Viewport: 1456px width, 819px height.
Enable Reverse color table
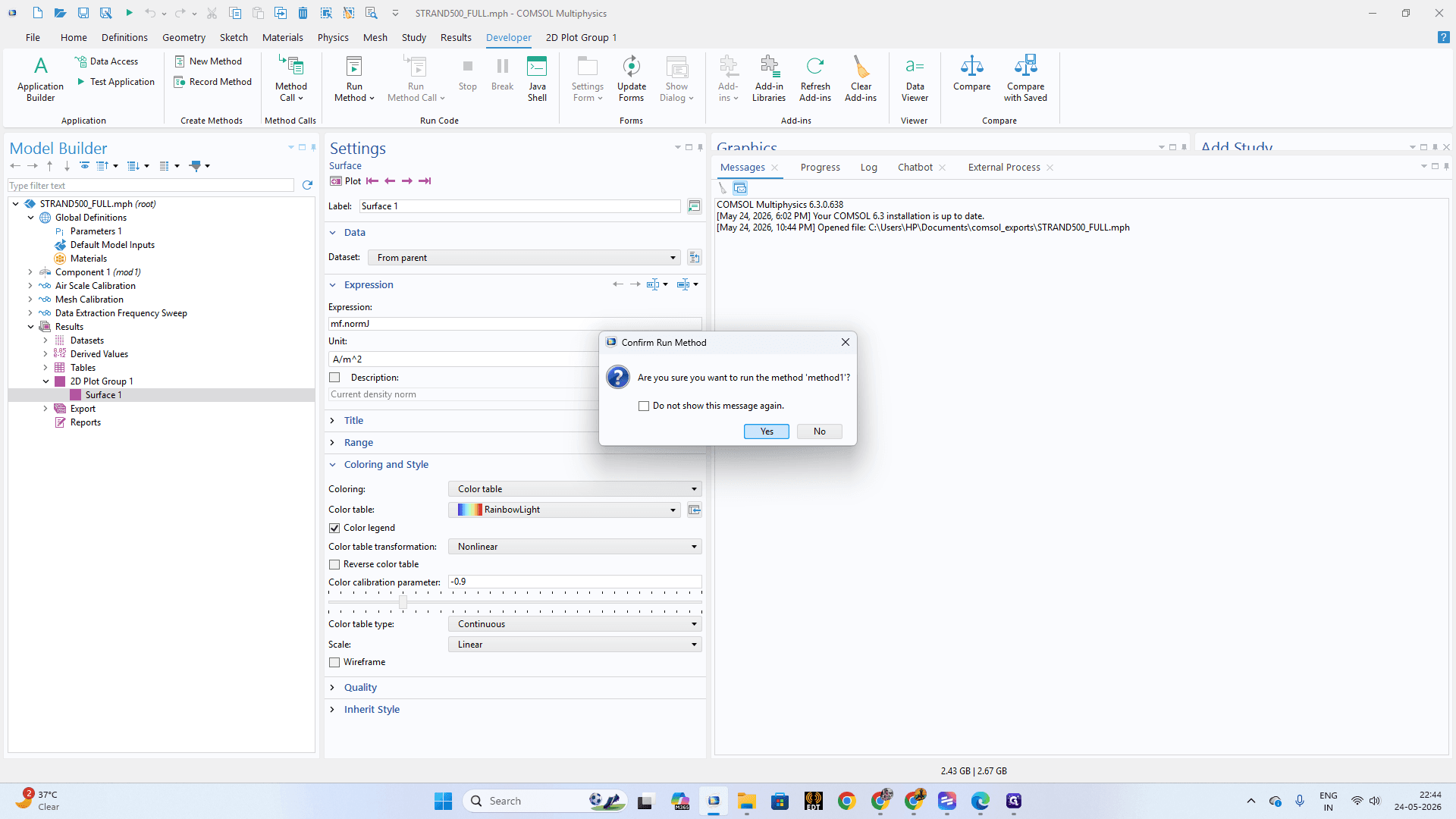[x=334, y=564]
